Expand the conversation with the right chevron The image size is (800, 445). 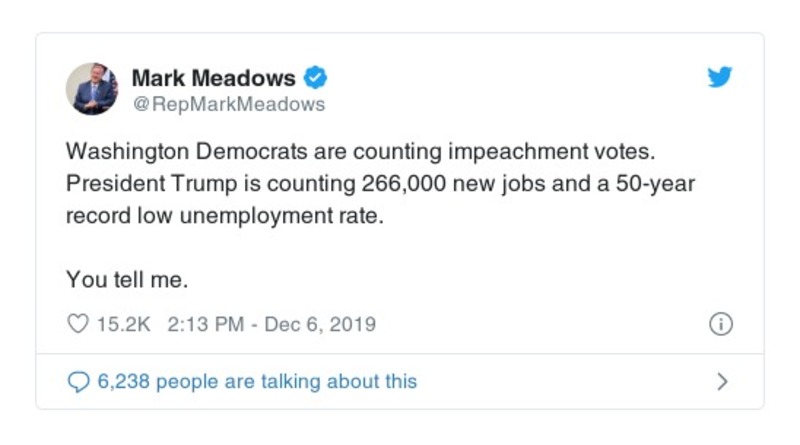[722, 381]
